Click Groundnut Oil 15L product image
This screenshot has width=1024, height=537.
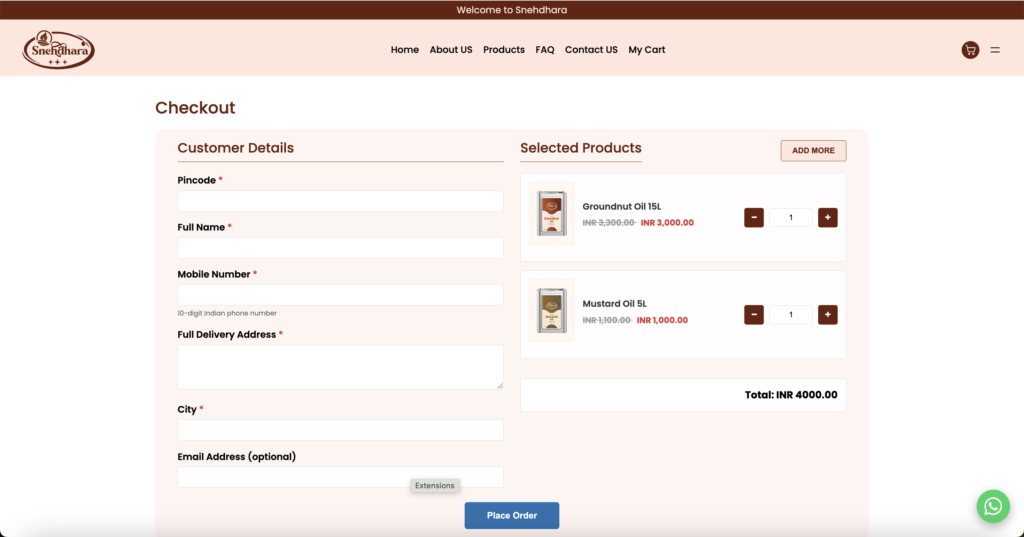551,214
